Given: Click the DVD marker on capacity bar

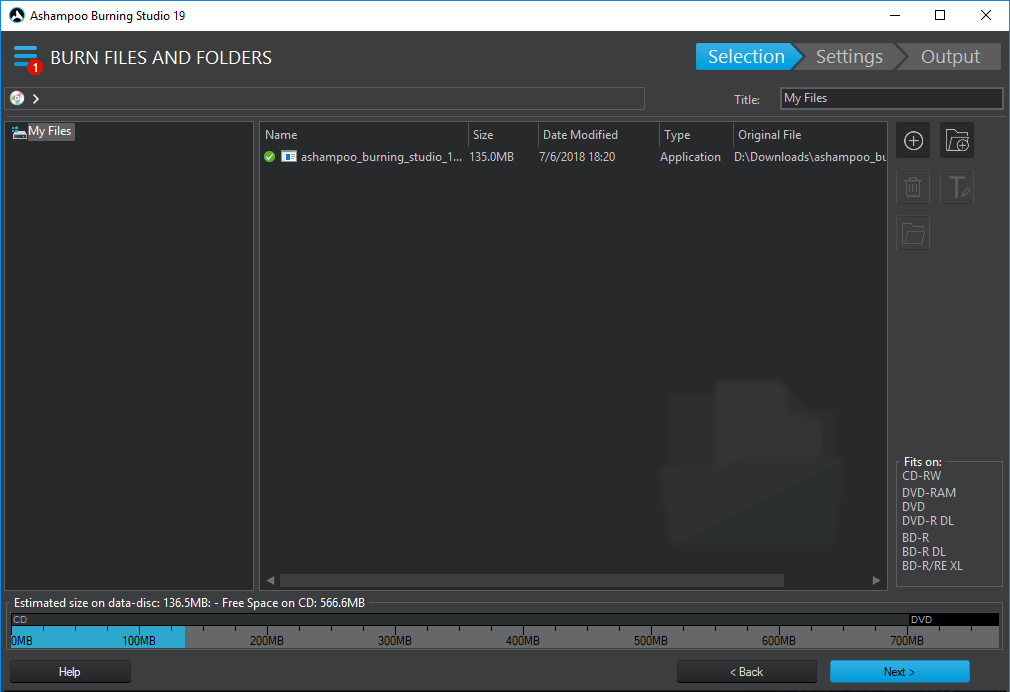Looking at the screenshot, I should (921, 619).
